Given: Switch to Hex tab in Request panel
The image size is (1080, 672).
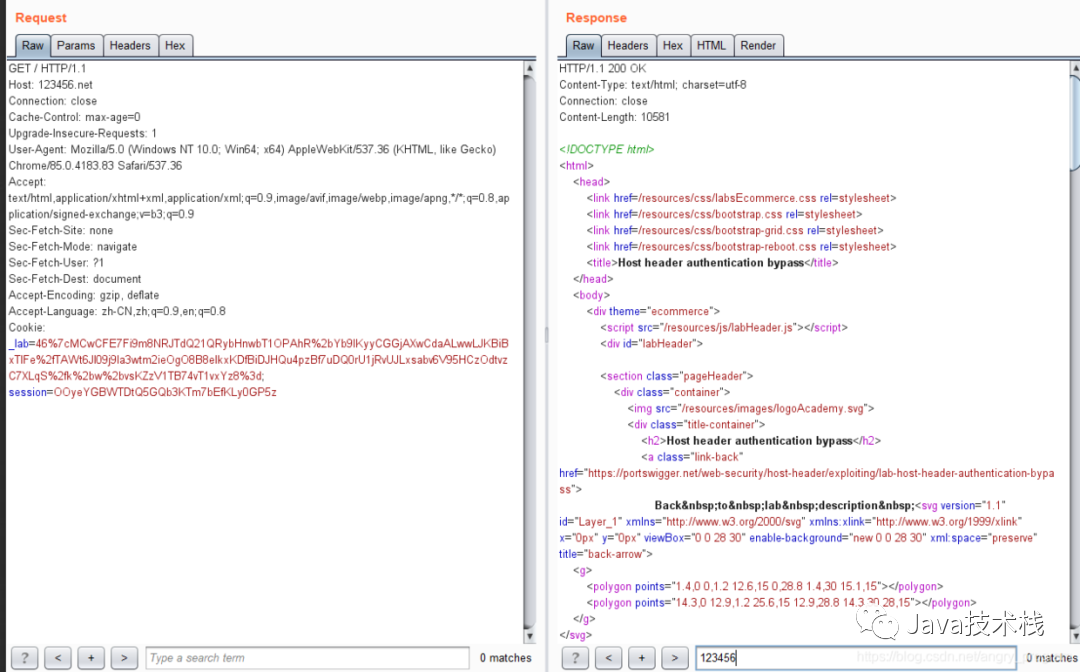Looking at the screenshot, I should [175, 45].
